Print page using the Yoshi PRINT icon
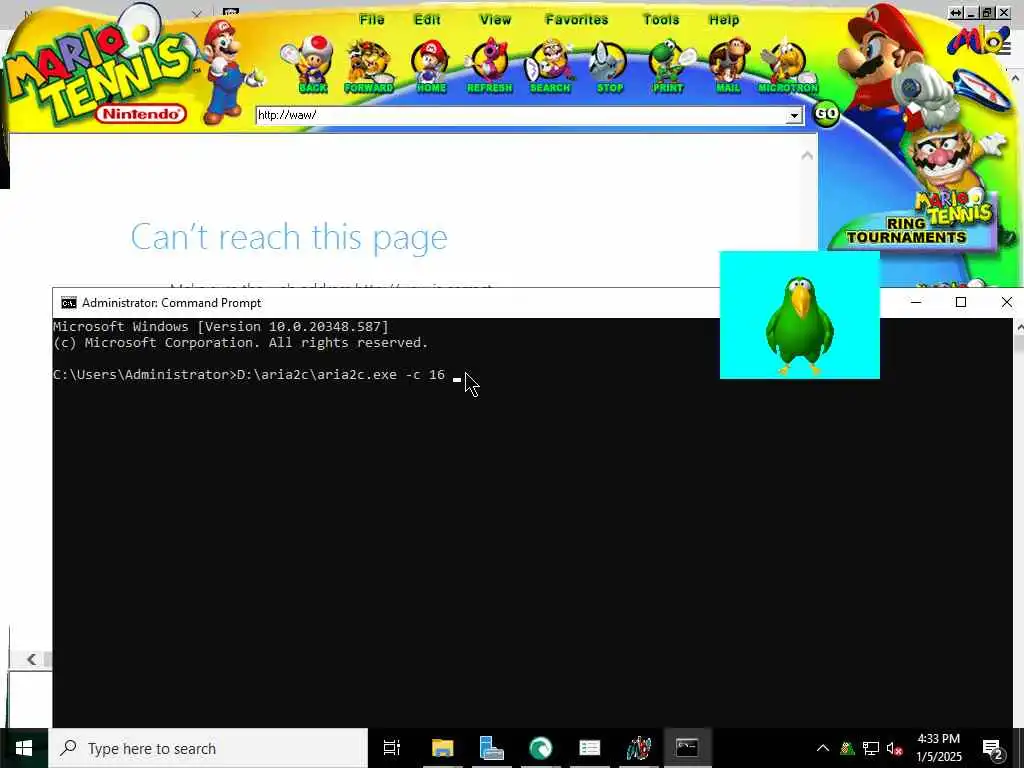The height and width of the screenshot is (768, 1024). click(x=669, y=65)
